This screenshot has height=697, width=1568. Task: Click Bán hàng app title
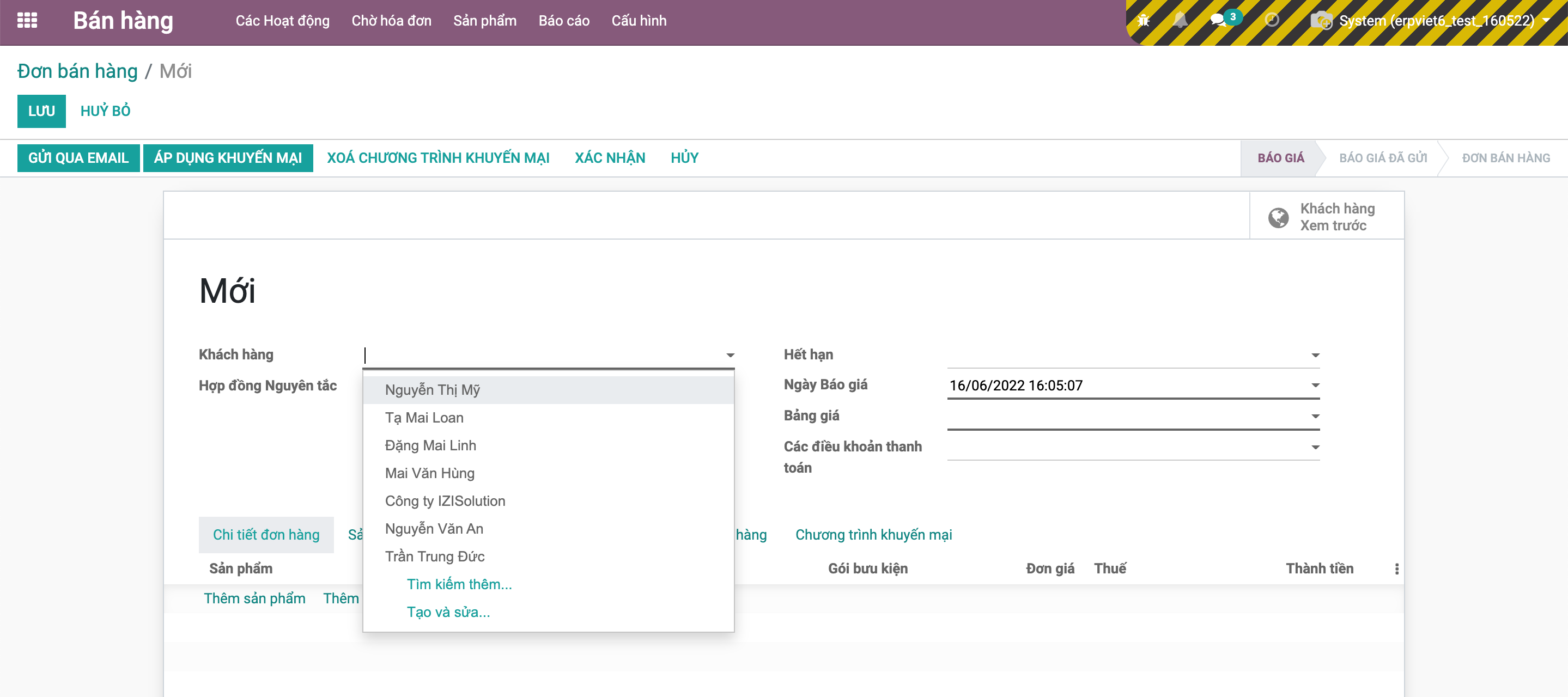123,21
